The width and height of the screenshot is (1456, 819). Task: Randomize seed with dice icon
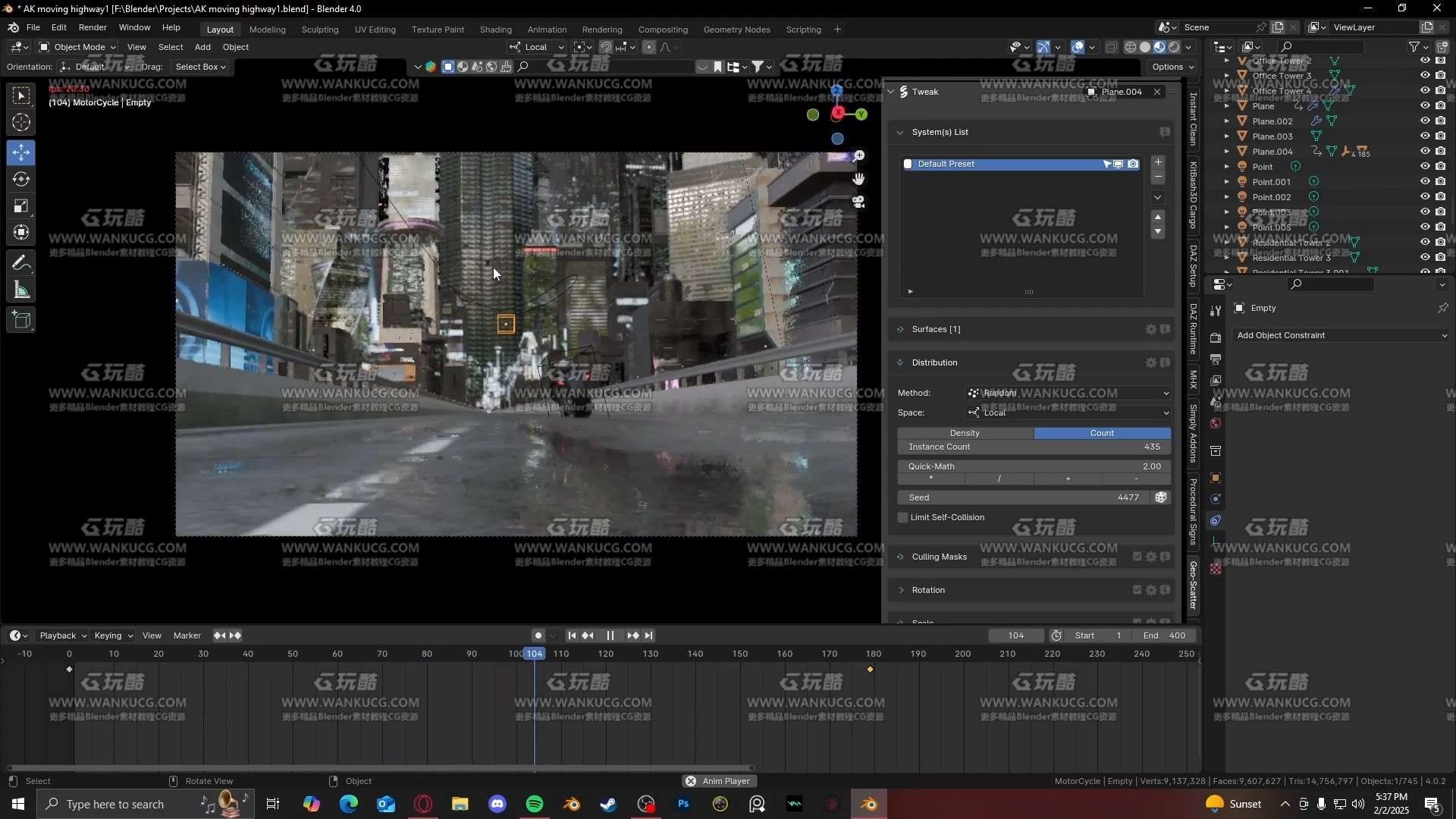click(x=1160, y=497)
